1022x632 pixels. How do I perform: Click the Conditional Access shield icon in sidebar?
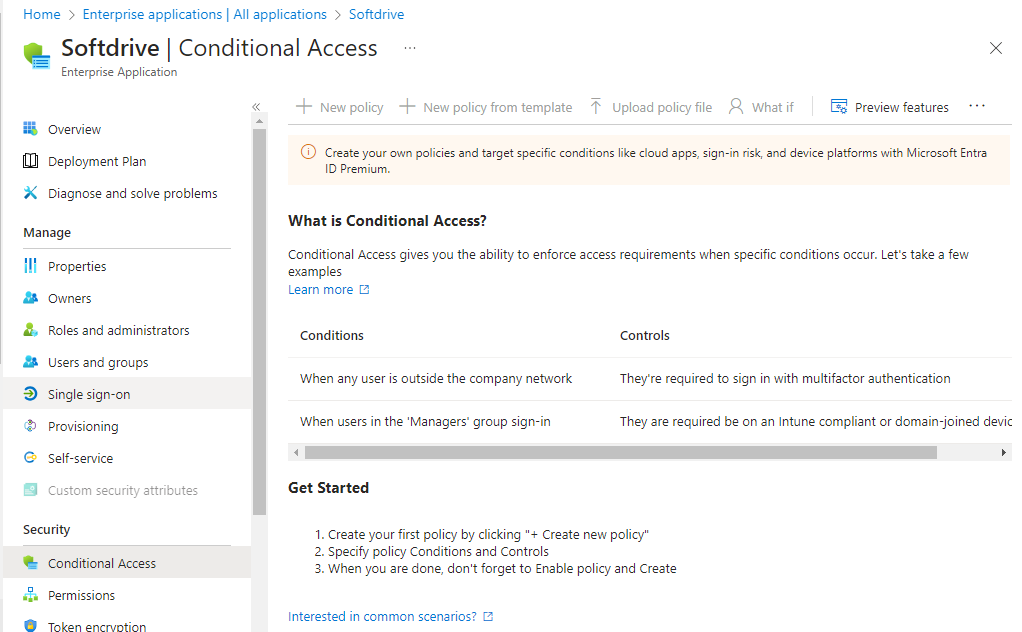[x=30, y=562]
